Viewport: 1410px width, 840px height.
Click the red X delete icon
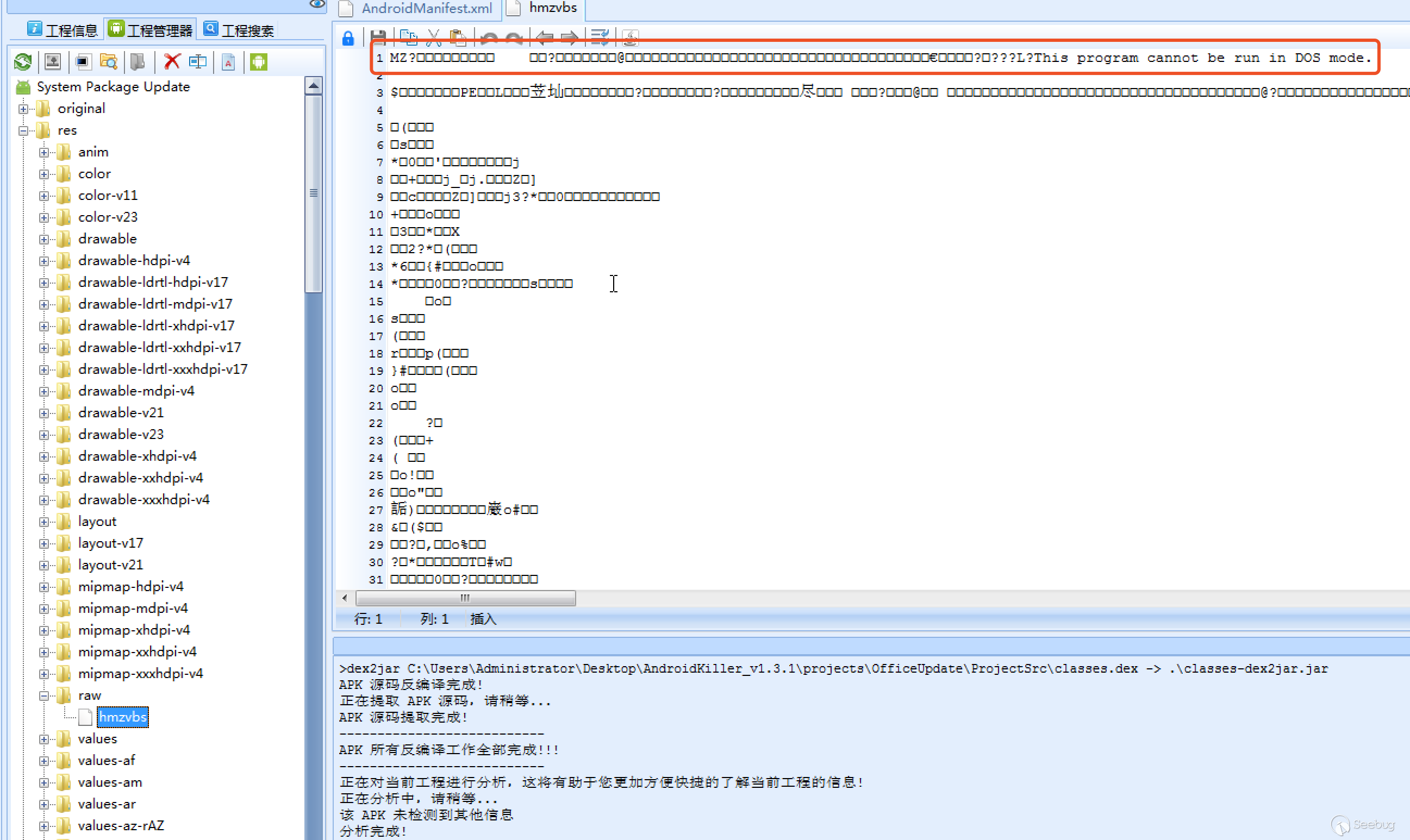(x=172, y=61)
